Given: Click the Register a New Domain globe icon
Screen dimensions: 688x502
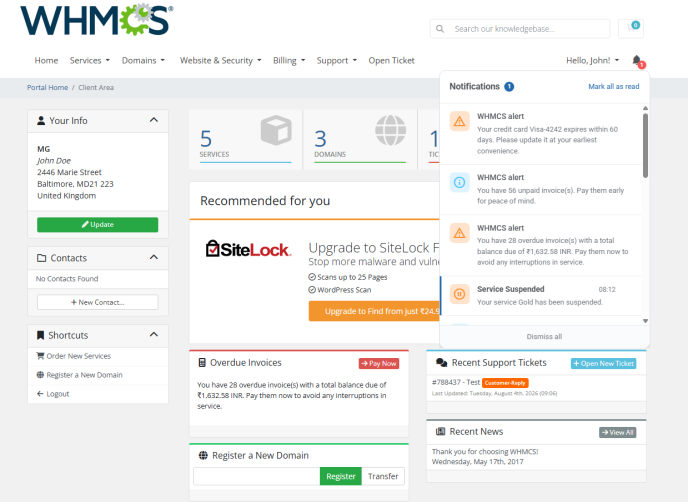Looking at the screenshot, I should pos(203,455).
